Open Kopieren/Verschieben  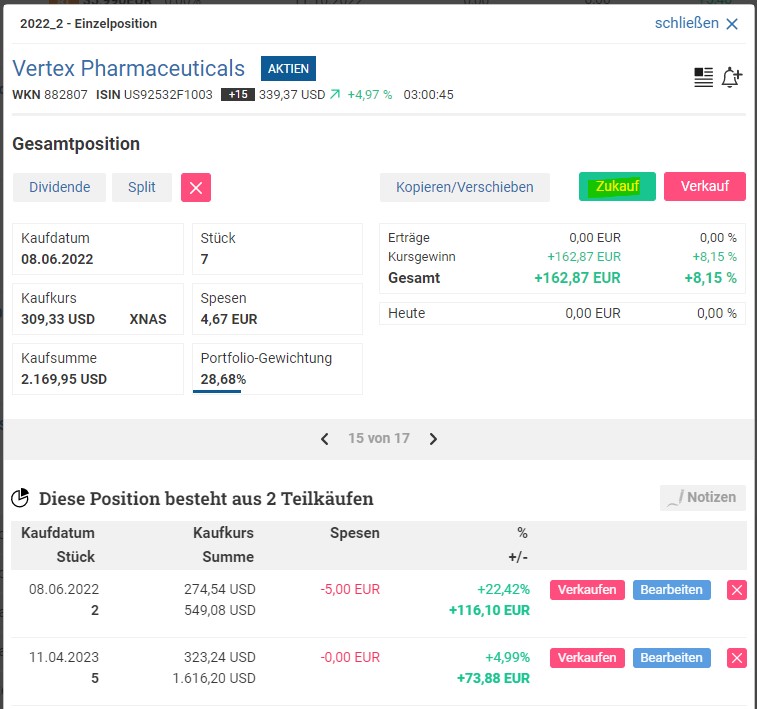tap(465, 187)
